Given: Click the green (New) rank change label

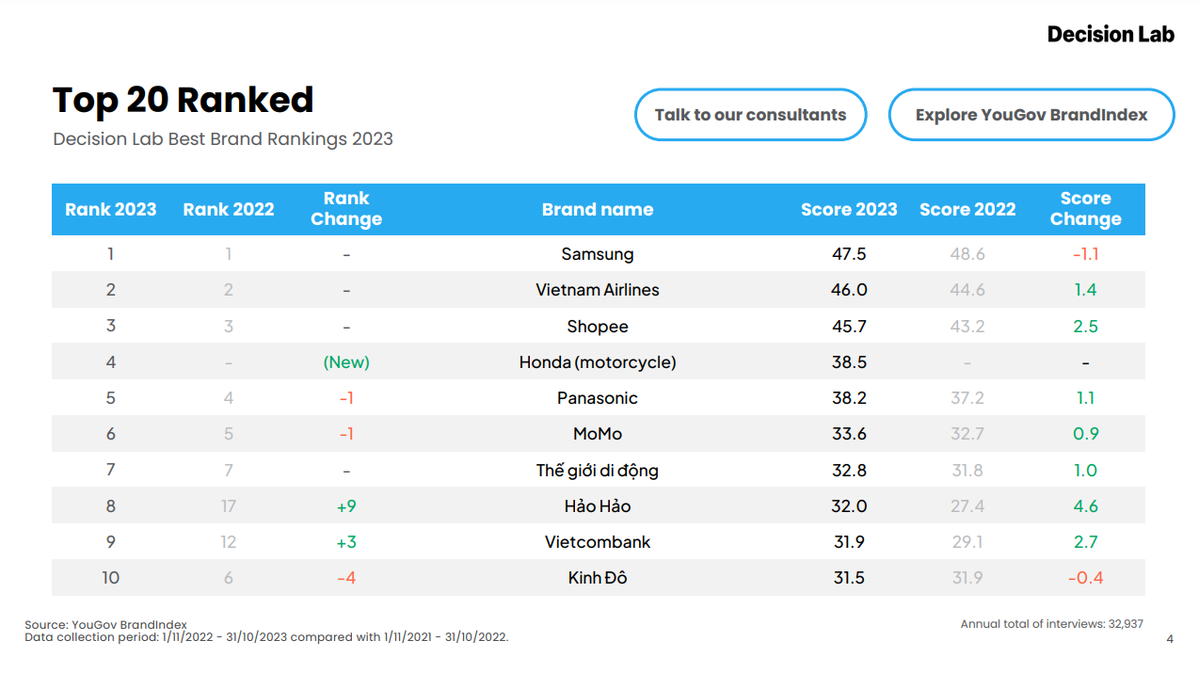Looking at the screenshot, I should click(346, 362).
